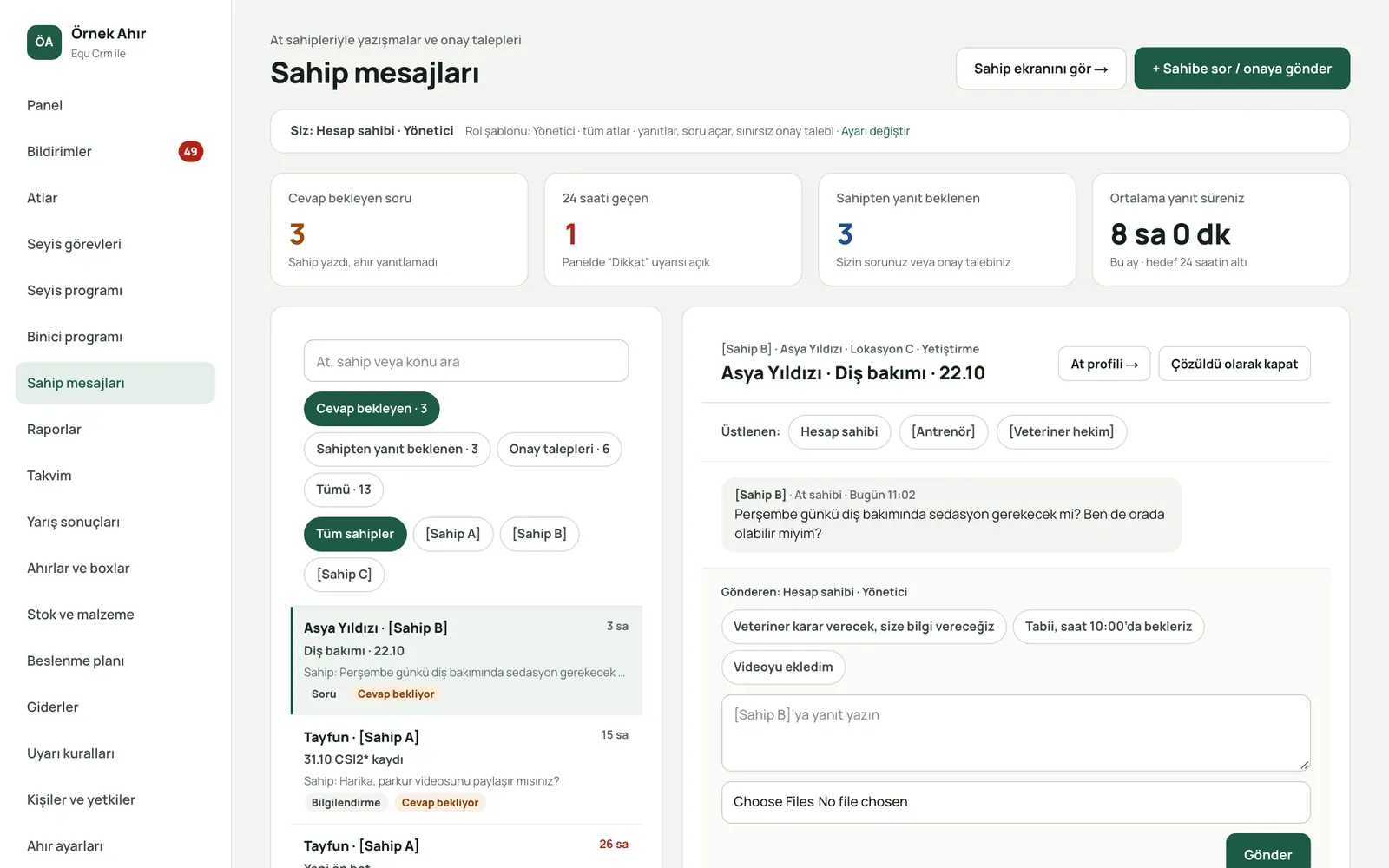The image size is (1389, 868).
Task: Open Uyarı kuralları page
Action: (x=115, y=753)
